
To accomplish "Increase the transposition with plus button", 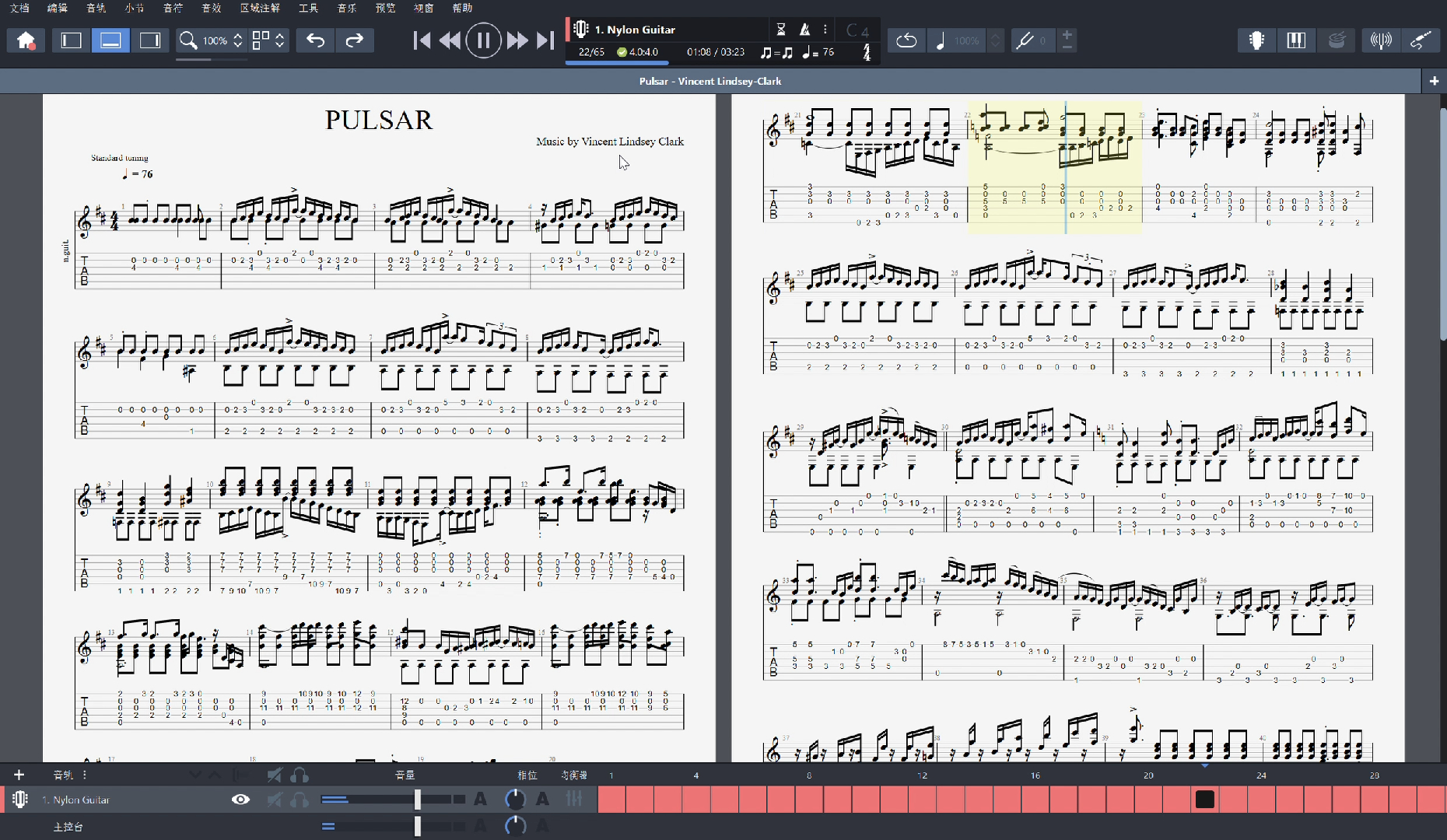I will (1067, 34).
